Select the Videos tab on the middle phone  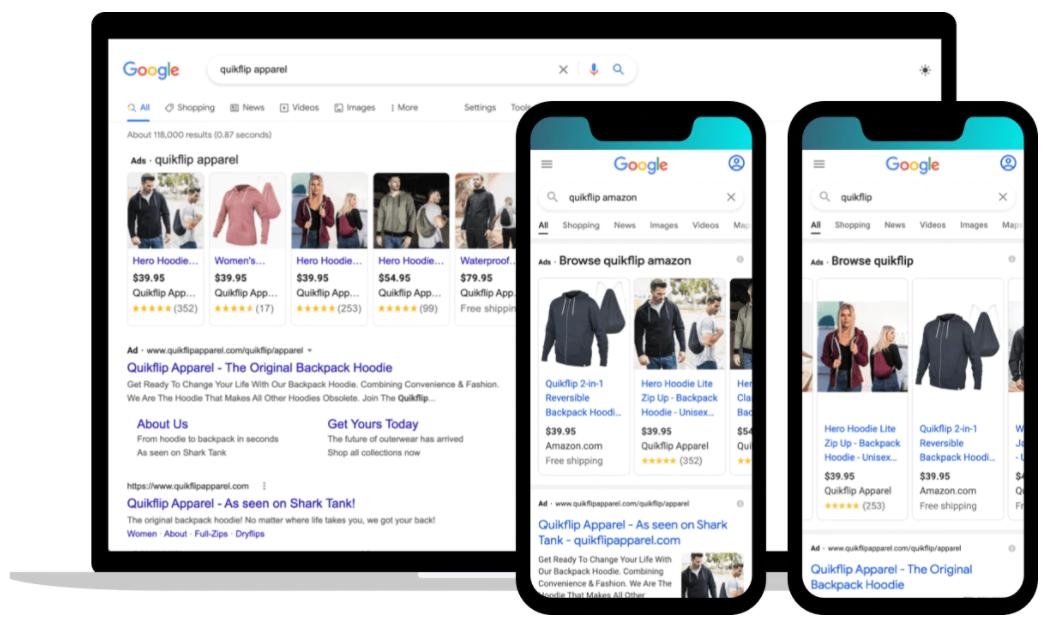705,226
